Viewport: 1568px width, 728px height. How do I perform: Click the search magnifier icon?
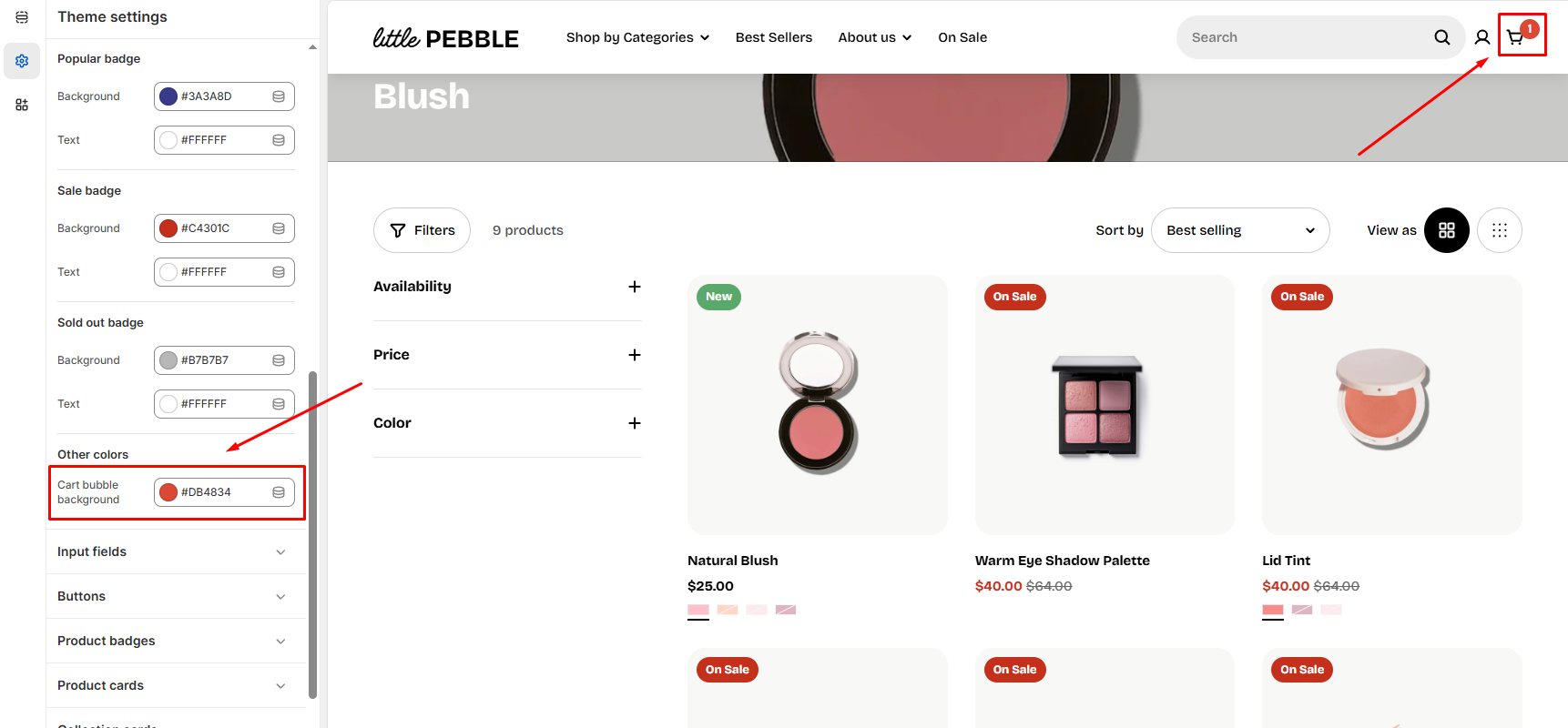[x=1442, y=37]
